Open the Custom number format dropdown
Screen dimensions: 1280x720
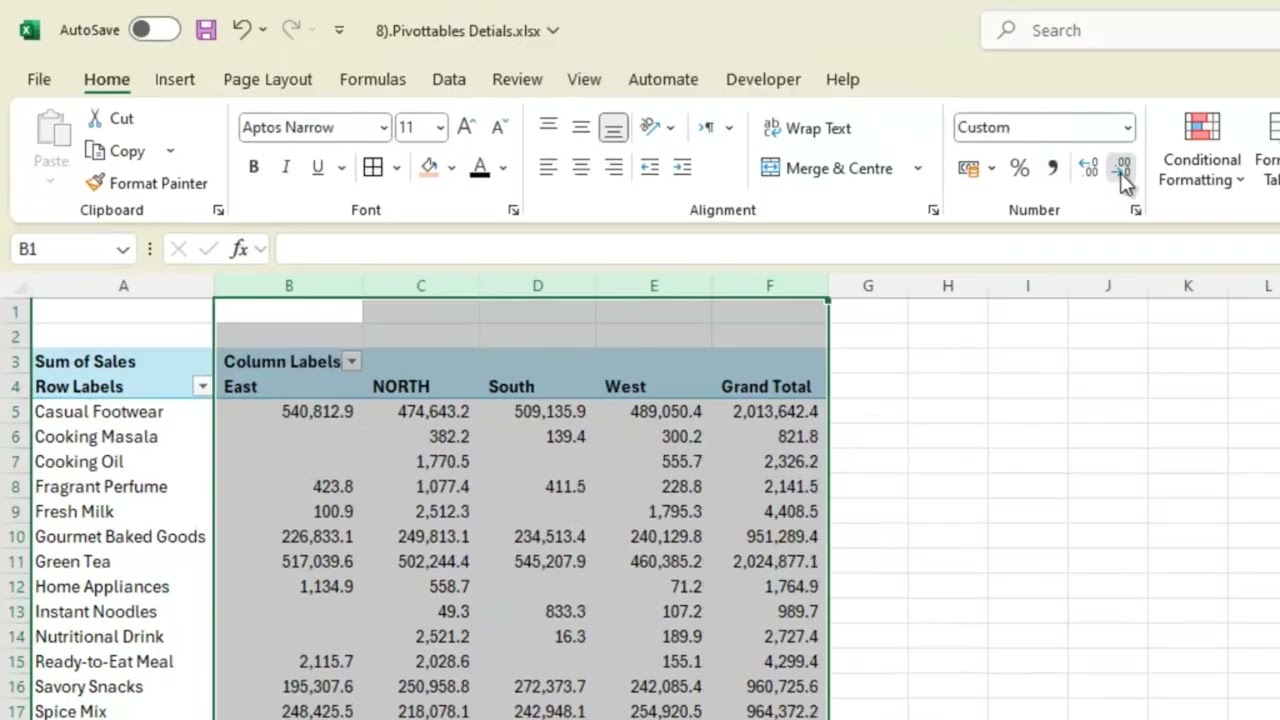(x=1128, y=128)
